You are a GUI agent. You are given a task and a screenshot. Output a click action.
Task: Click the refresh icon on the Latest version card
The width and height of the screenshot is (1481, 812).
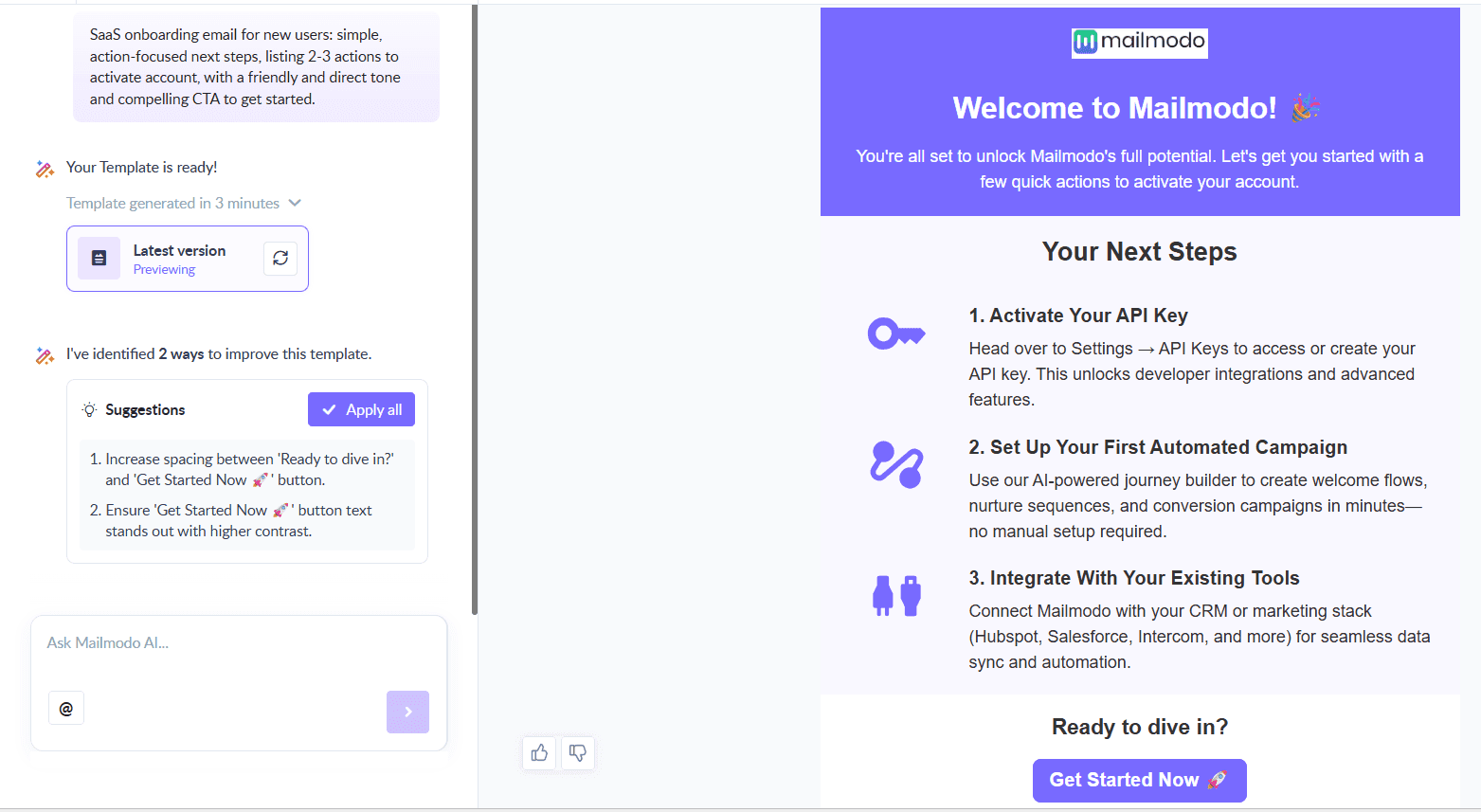pyautogui.click(x=280, y=258)
